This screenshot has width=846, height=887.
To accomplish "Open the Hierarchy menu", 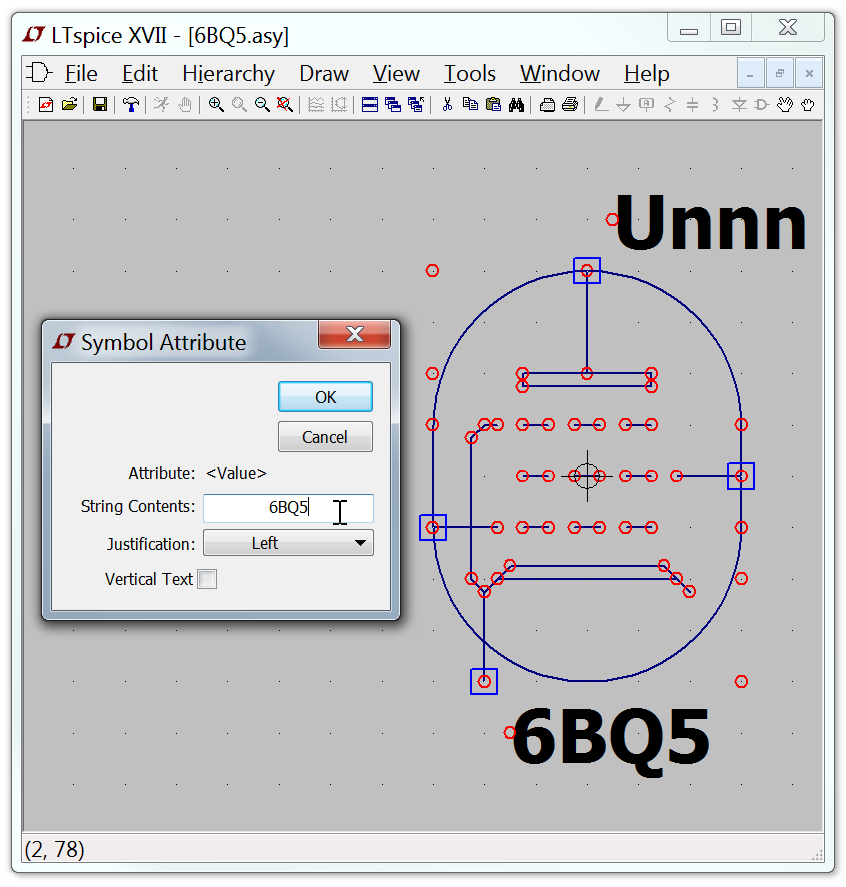I will (228, 74).
